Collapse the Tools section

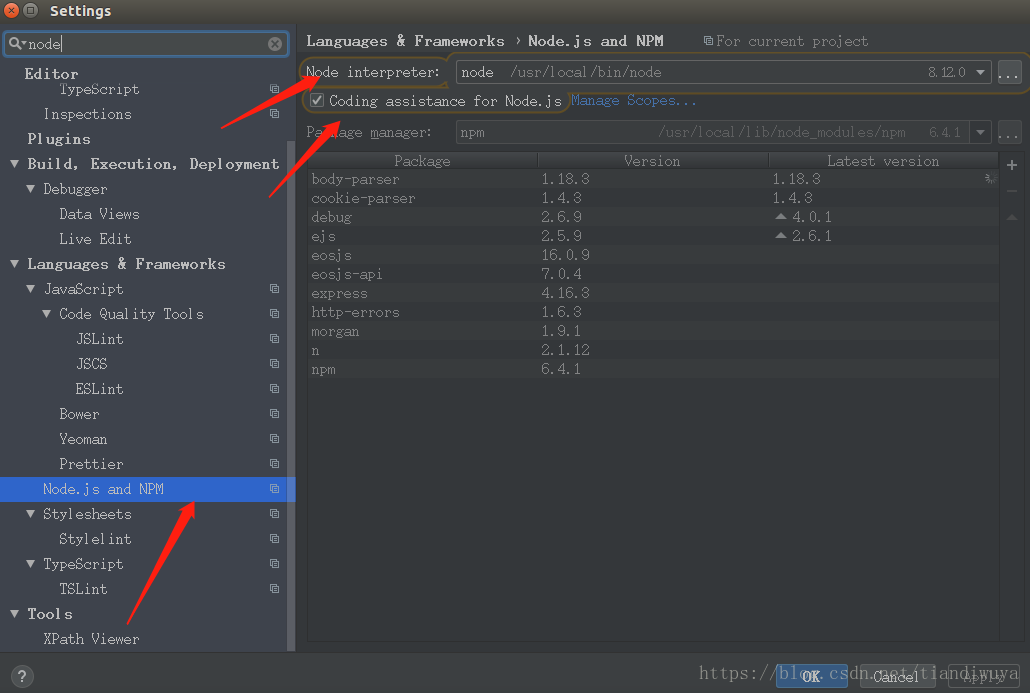click(x=14, y=613)
